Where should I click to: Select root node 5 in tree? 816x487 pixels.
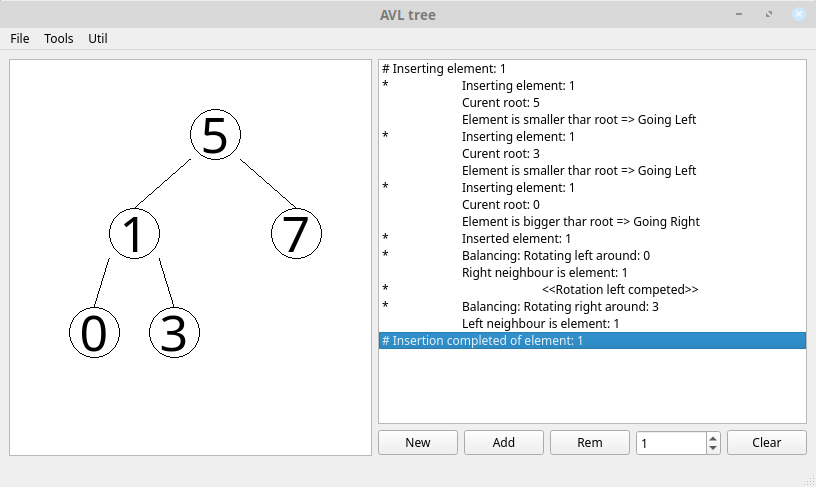(215, 135)
